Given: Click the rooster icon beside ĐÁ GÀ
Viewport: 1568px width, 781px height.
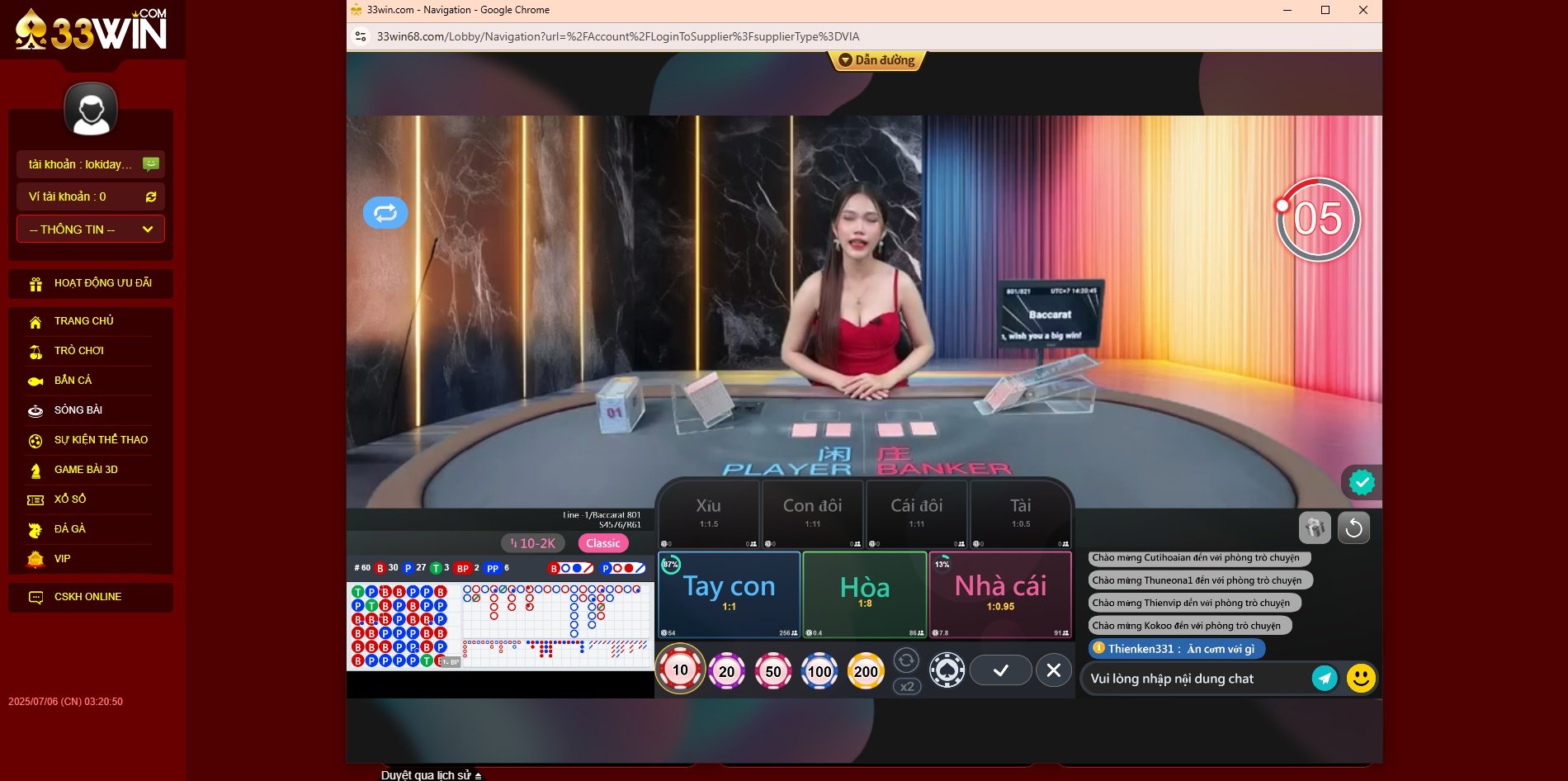Looking at the screenshot, I should tap(35, 530).
